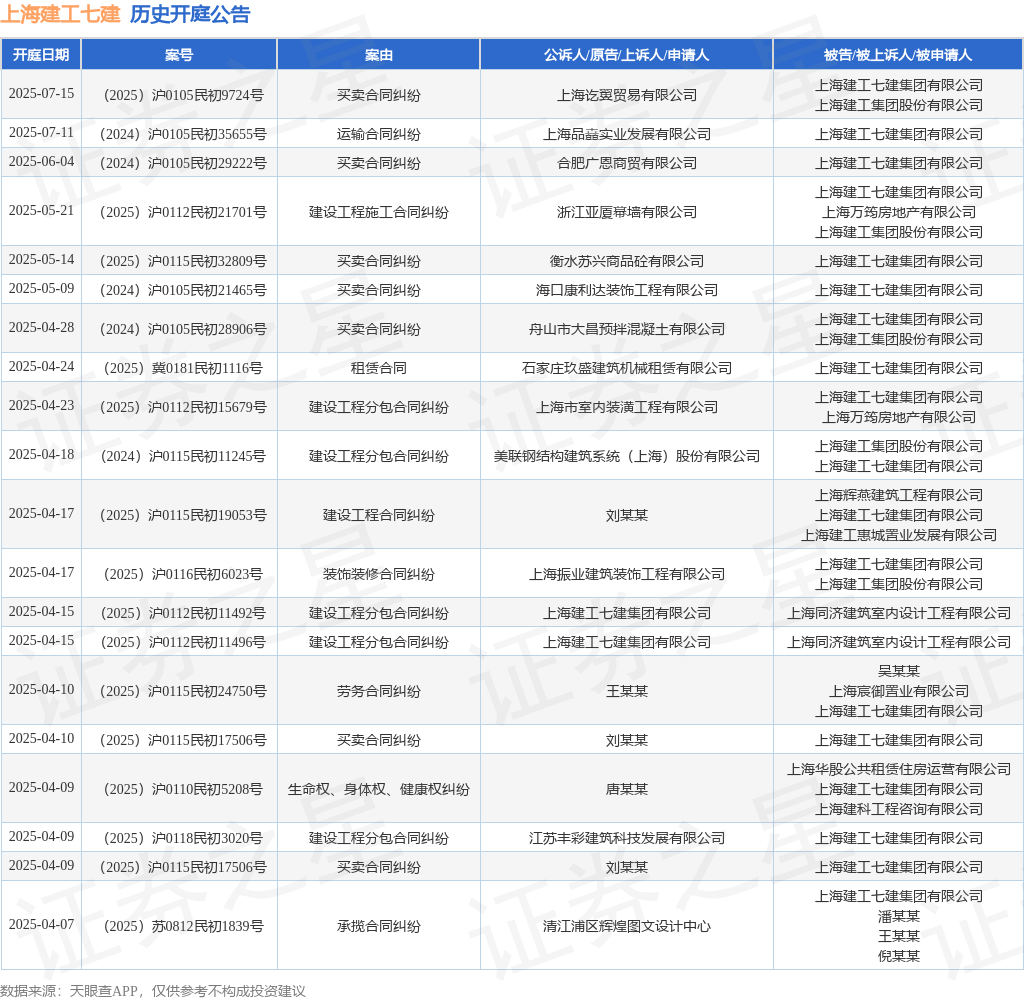The height and width of the screenshot is (1000, 1024).
Task: Select the 生命权、身体权、健康权纠纷 cell
Action: pyautogui.click(x=379, y=789)
